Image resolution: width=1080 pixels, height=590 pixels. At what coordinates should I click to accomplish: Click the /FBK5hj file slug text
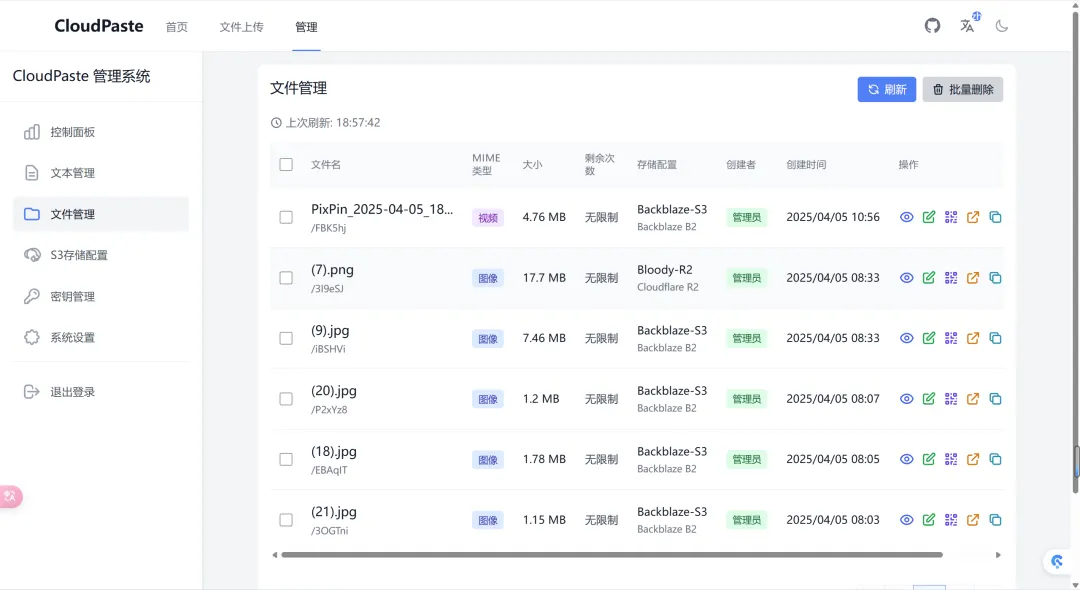coord(329,228)
